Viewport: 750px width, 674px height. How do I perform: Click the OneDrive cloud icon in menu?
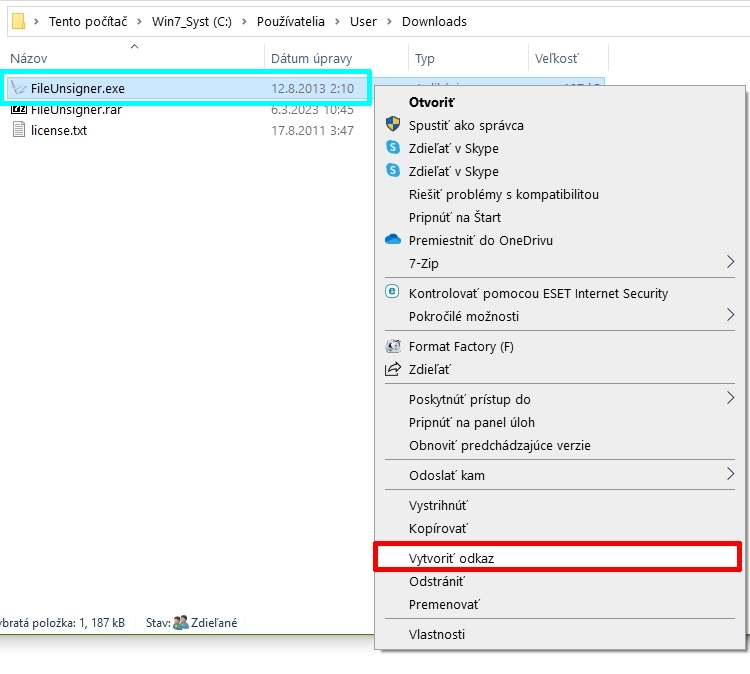[393, 240]
